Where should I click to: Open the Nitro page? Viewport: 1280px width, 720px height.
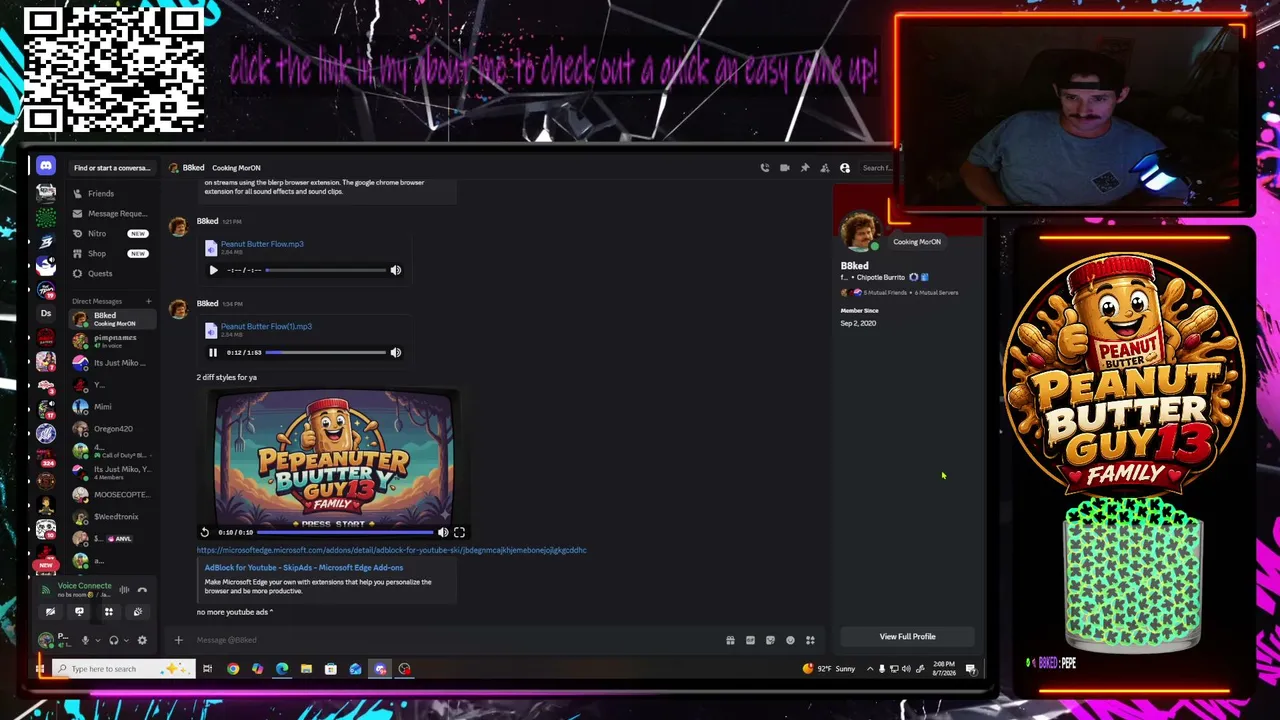pyautogui.click(x=110, y=234)
